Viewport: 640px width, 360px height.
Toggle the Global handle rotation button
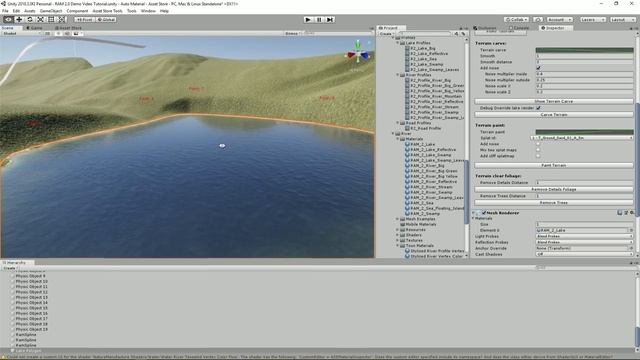click(106, 19)
